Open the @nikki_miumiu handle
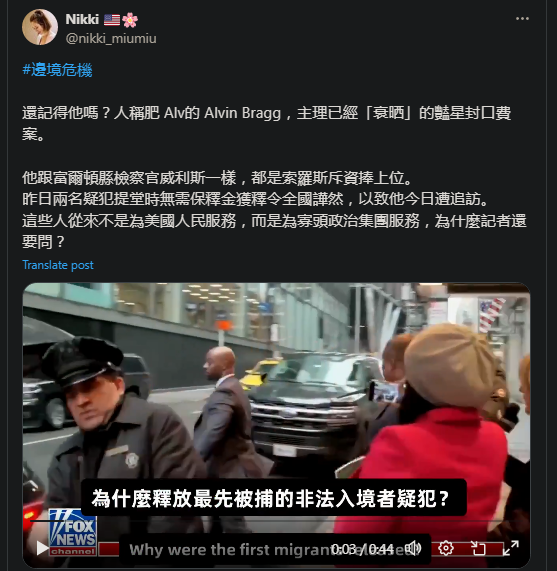This screenshot has width=557, height=571. [x=111, y=38]
